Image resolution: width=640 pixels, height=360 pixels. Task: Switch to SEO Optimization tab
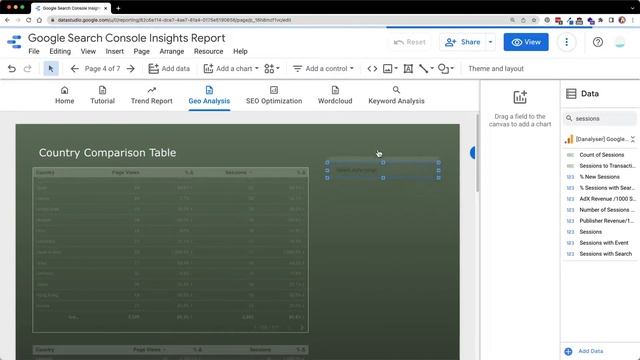274,96
